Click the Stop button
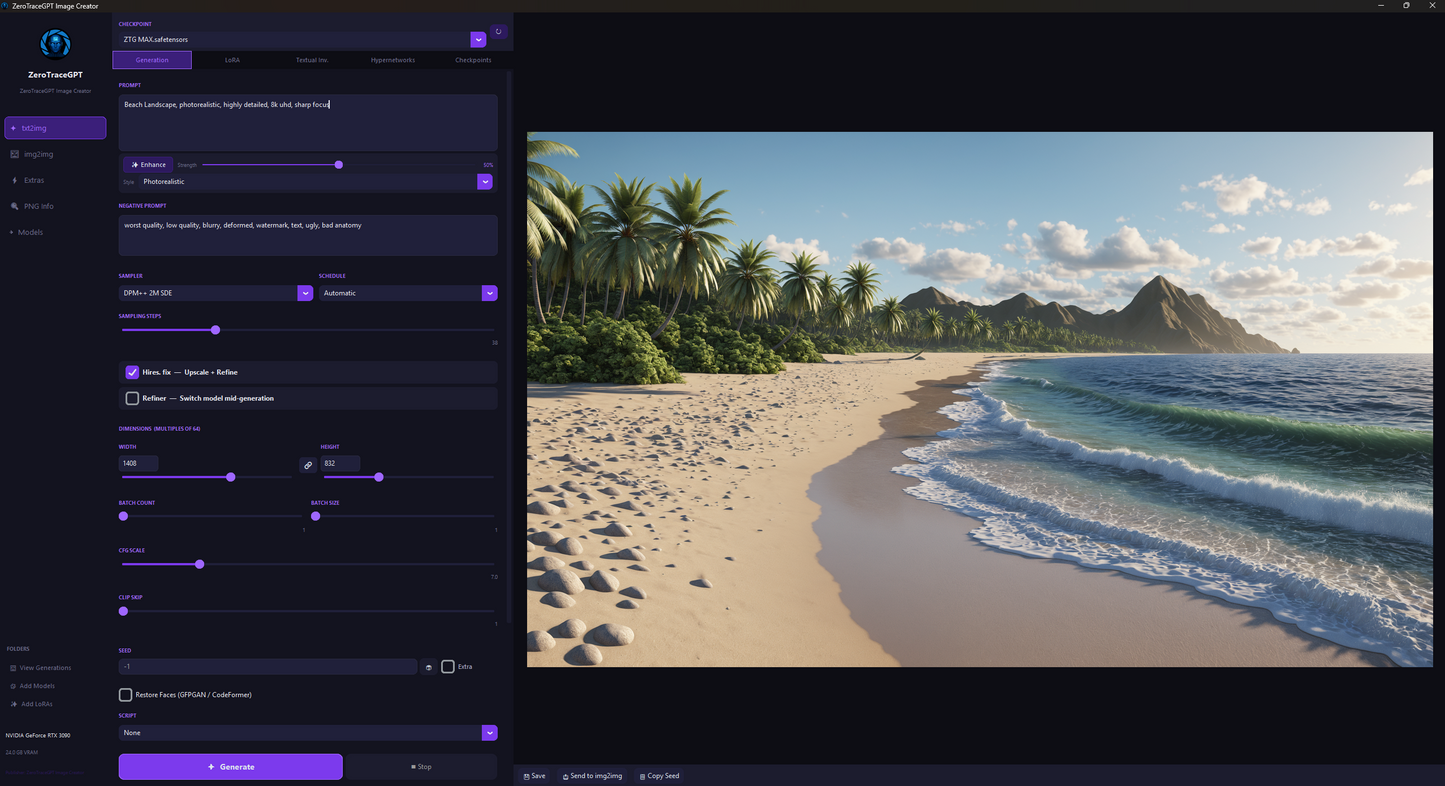Viewport: 1445px width, 786px height. tap(421, 767)
